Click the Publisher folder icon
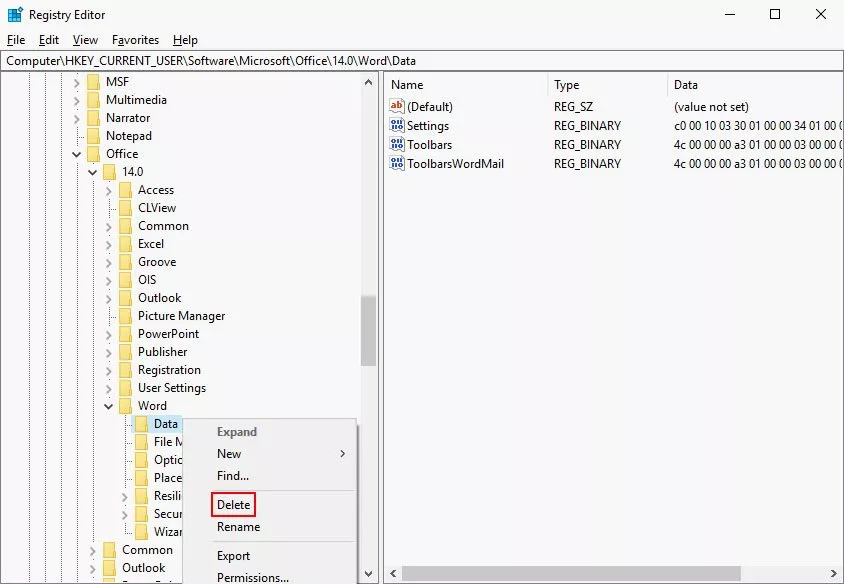Screen dimensions: 844x584 [125, 352]
